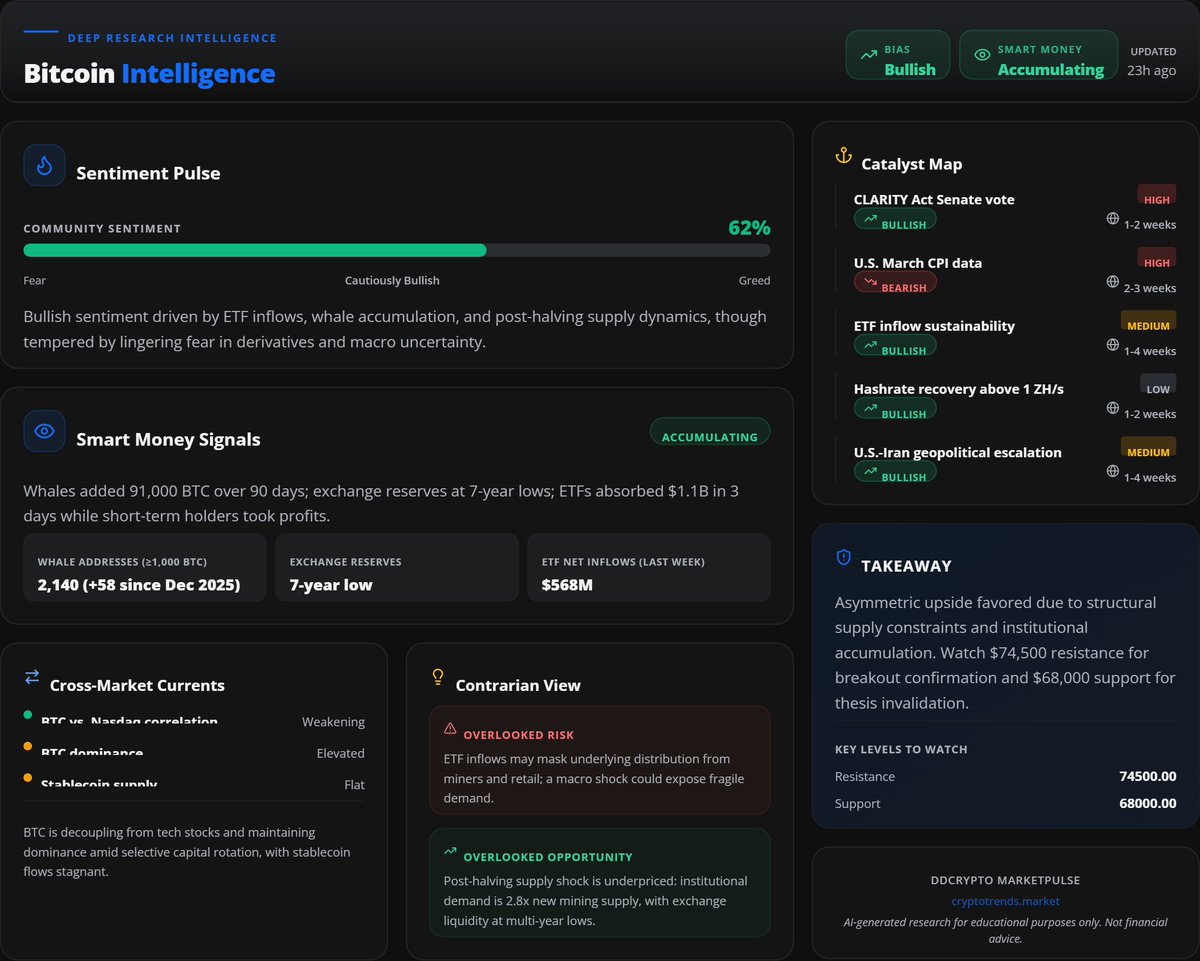Click the BULLISH tag under CLARITY Act Senate vote
Screen dimensions: 1200x961
(x=895, y=220)
